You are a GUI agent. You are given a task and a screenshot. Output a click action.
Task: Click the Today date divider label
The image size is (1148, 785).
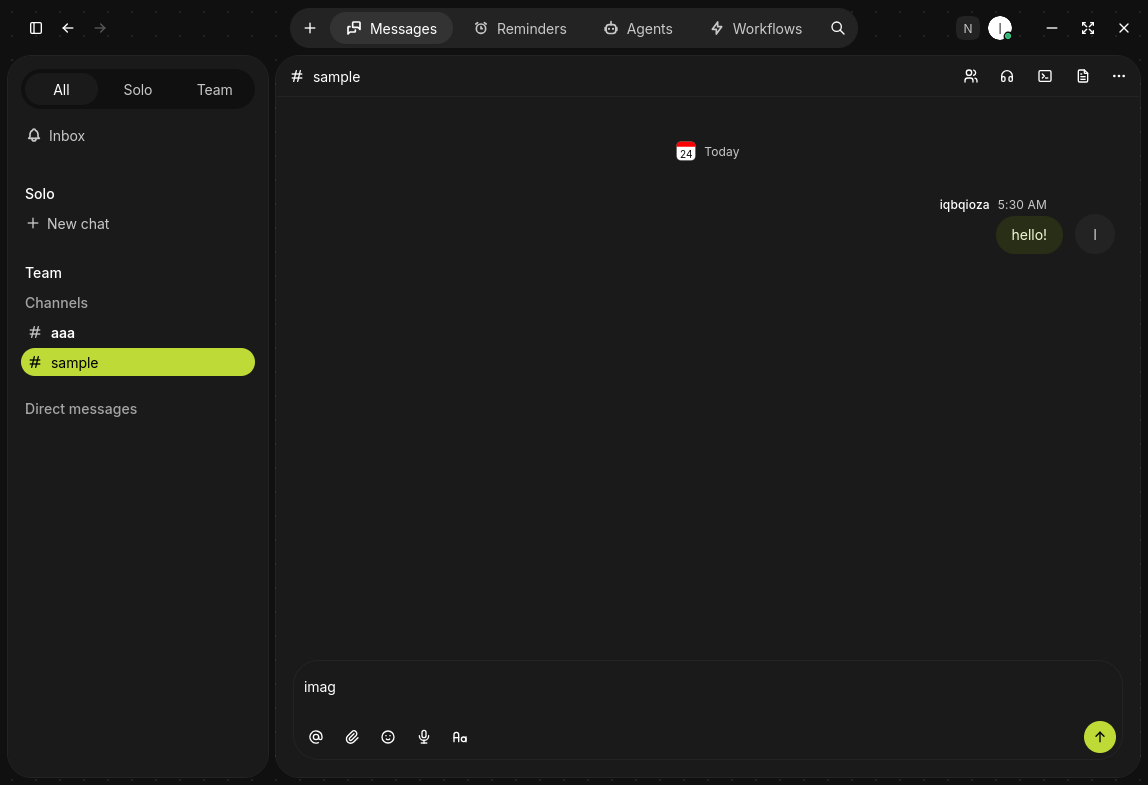tap(722, 152)
